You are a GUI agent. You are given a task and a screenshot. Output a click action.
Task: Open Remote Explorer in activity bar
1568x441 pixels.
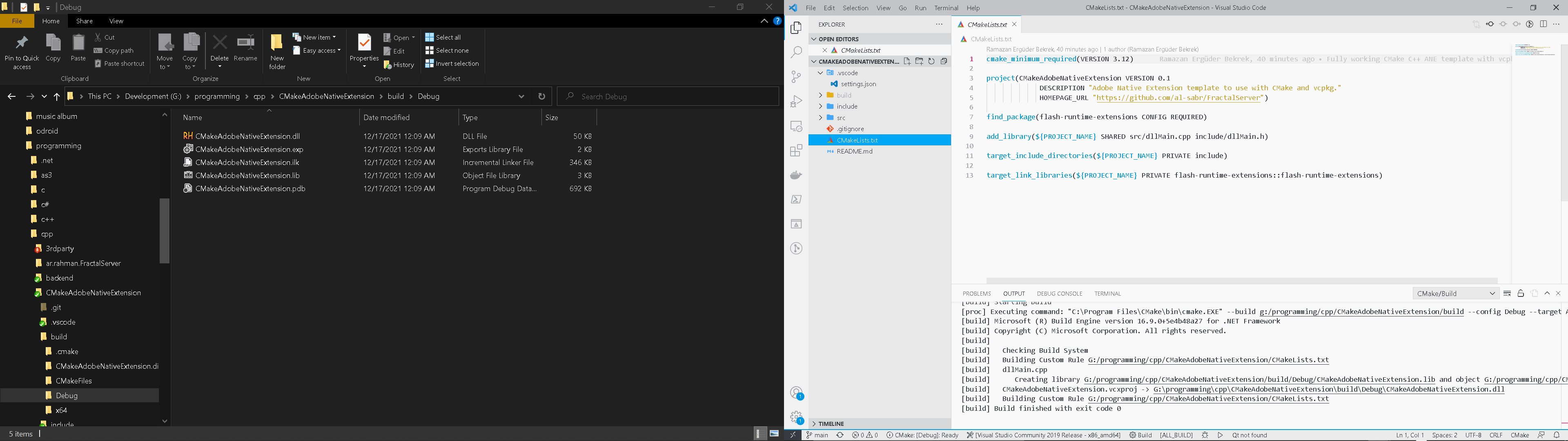pos(795,126)
